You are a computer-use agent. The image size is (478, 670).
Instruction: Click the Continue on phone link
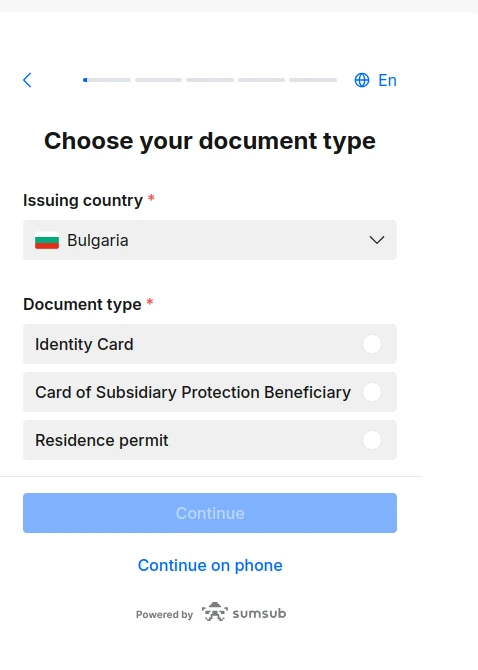pos(210,565)
